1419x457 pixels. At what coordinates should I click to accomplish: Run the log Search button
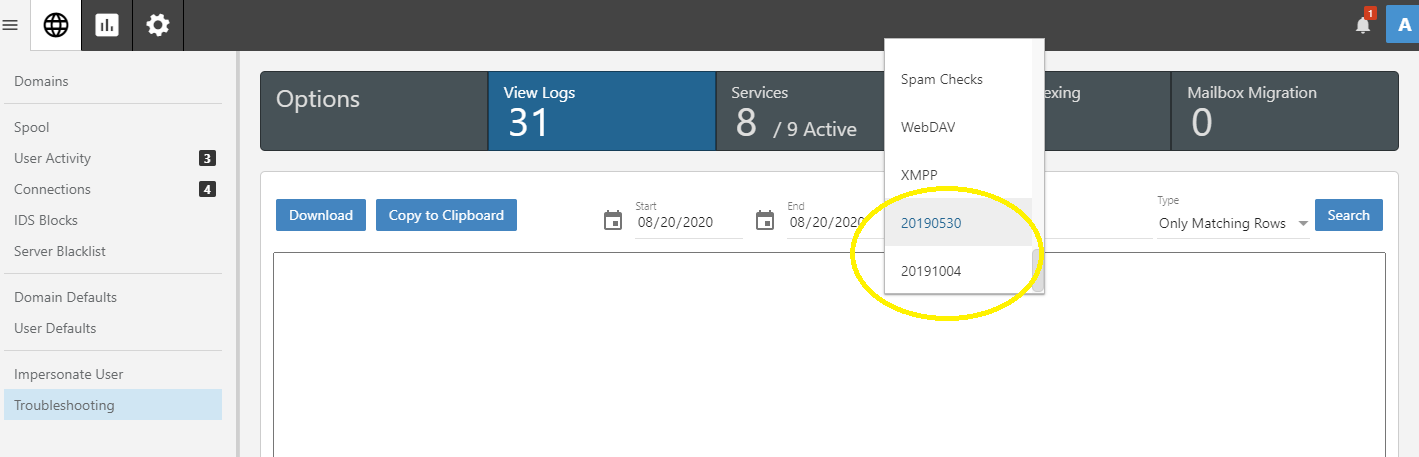[x=1348, y=215]
